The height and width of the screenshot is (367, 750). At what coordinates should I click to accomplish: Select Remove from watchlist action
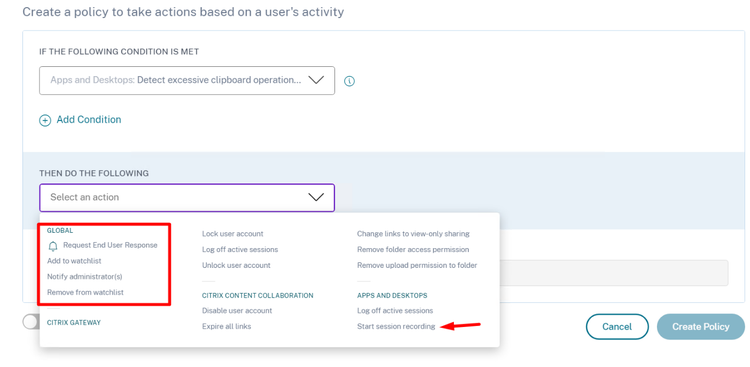point(85,292)
